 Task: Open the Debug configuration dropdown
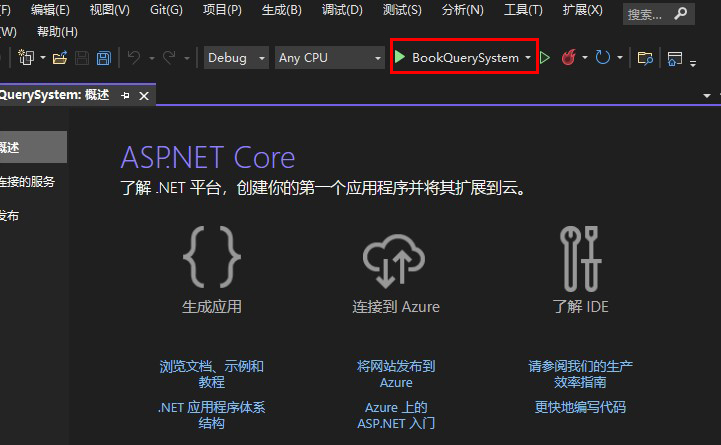pos(236,58)
